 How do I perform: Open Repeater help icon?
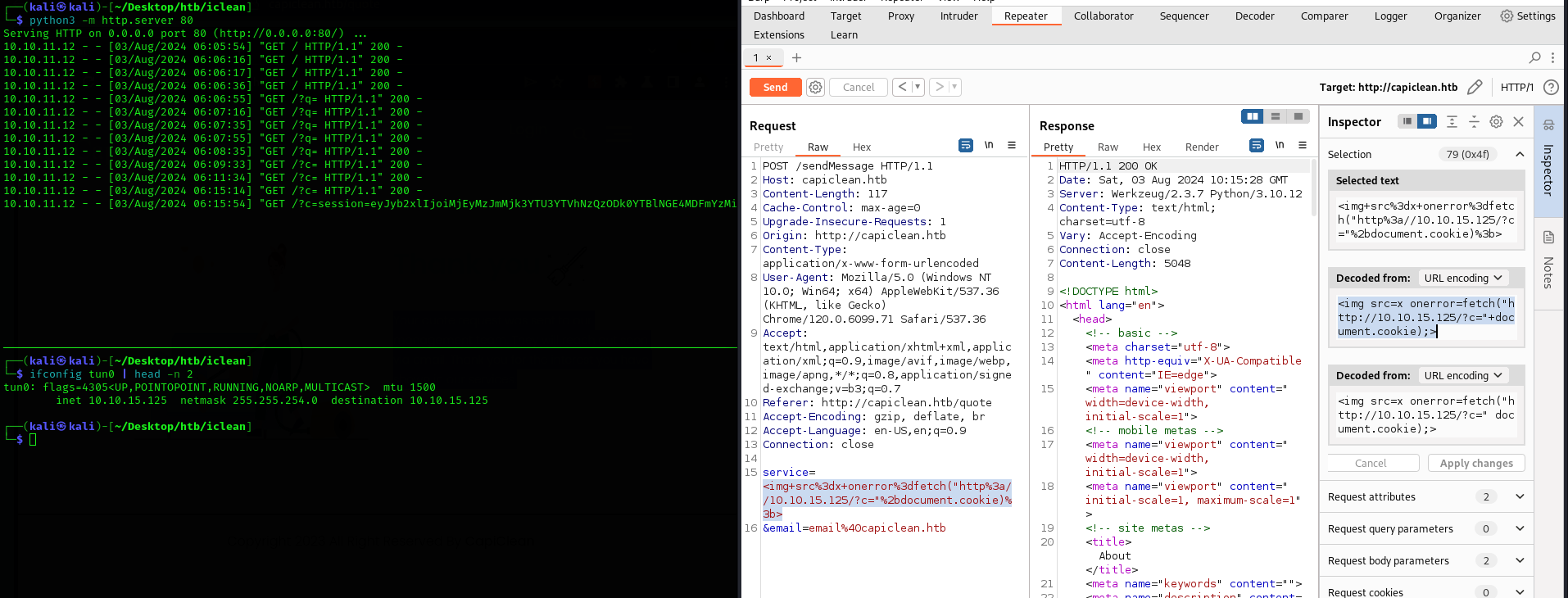[1551, 87]
